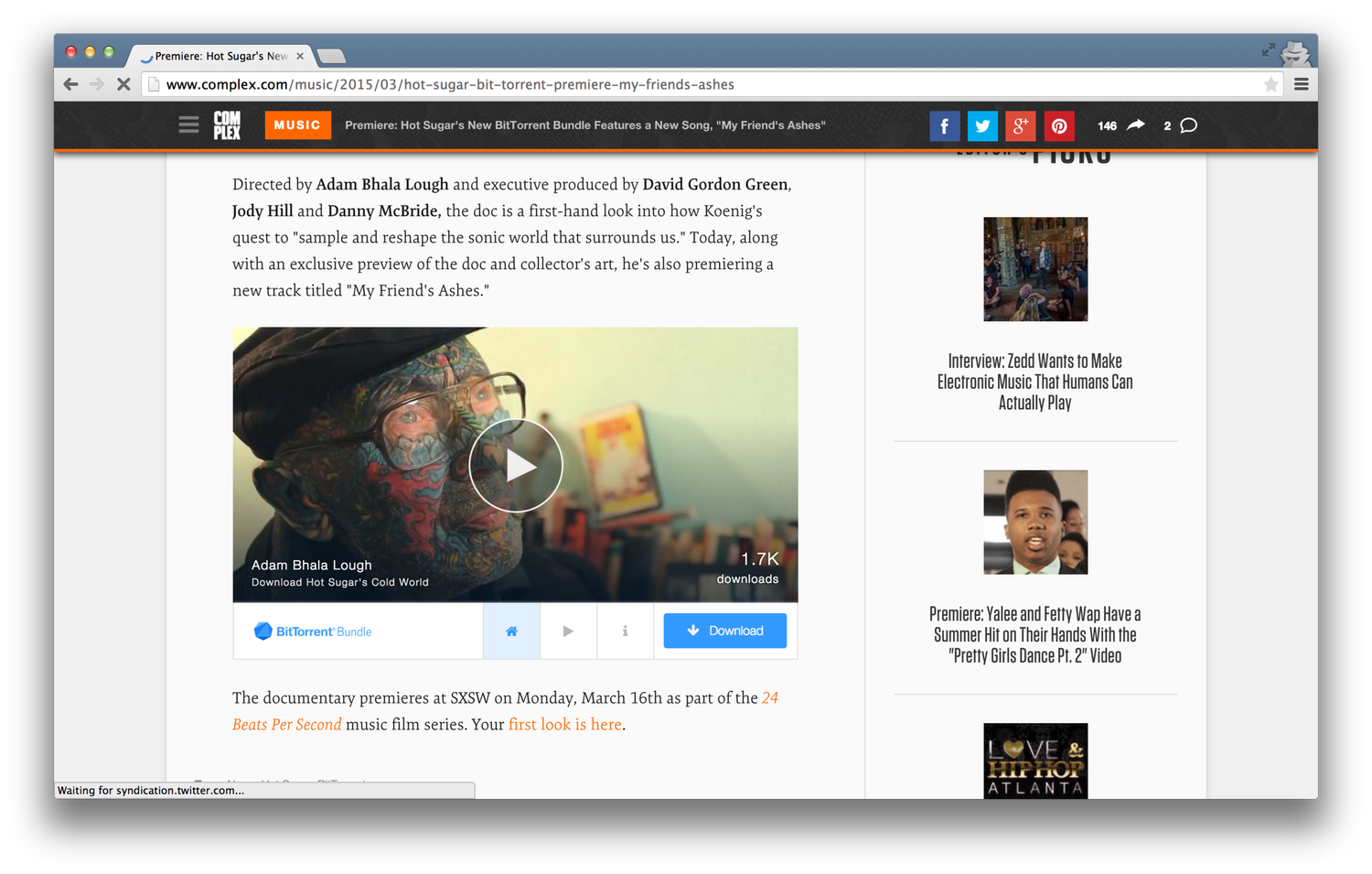Viewport: 1372px width, 874px height.
Task: Play the Adam Bhala Lough video
Action: coord(515,465)
